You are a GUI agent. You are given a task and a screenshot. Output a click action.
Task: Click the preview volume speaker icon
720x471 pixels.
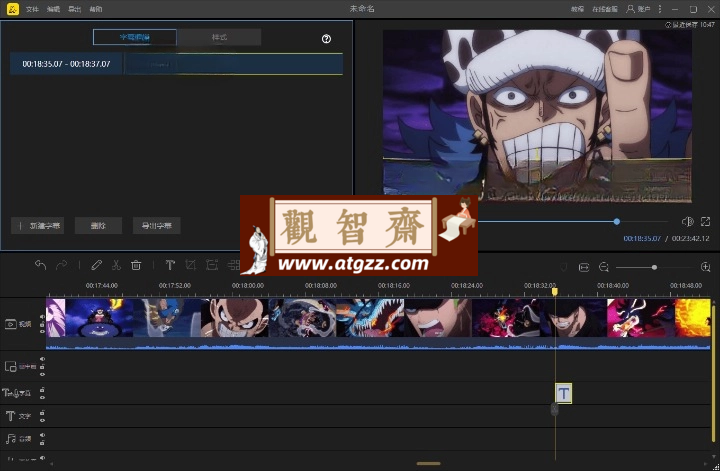click(x=687, y=222)
